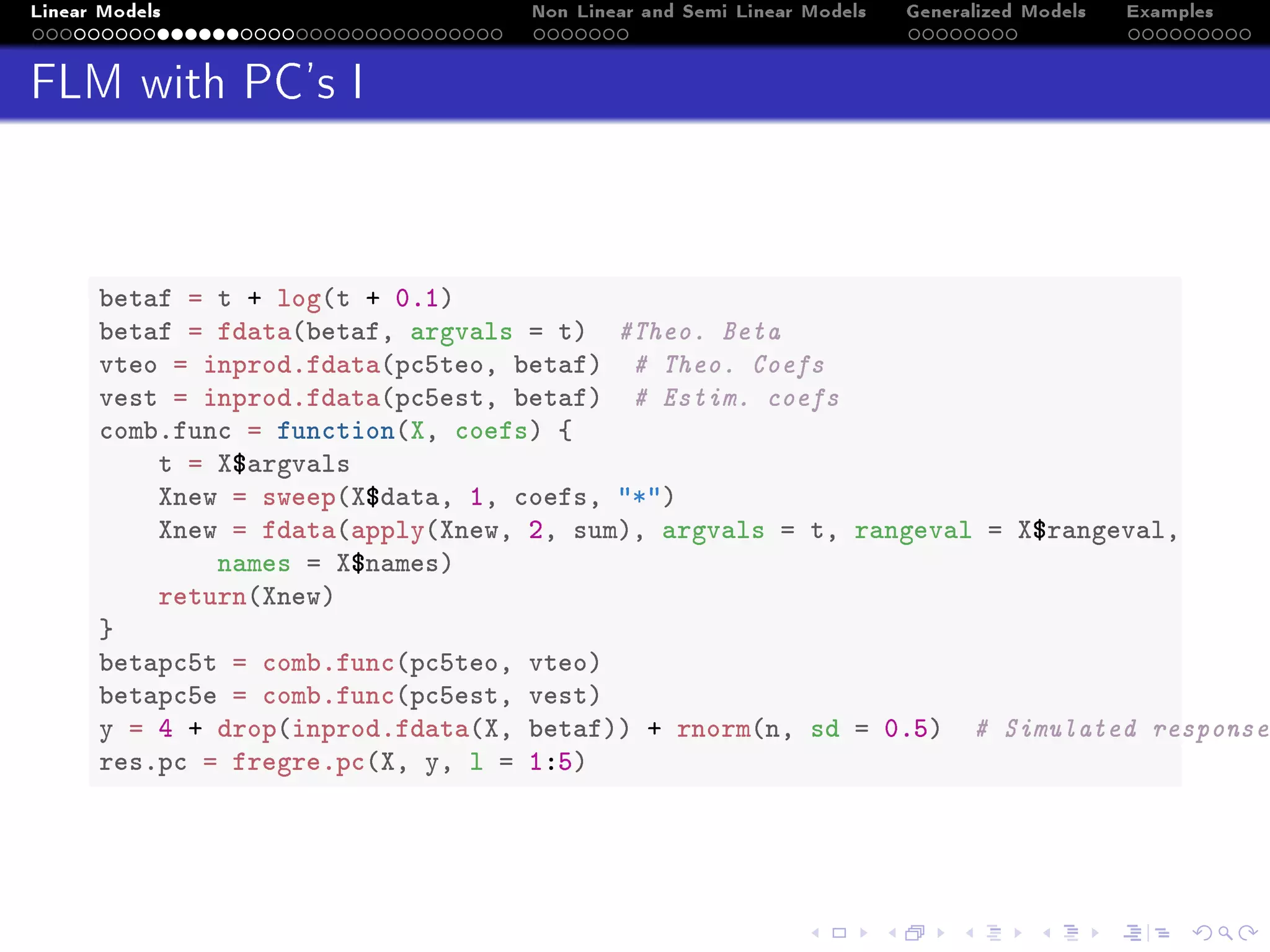Click the previous subsection arrow
The image size is (1270, 952).
point(970,933)
